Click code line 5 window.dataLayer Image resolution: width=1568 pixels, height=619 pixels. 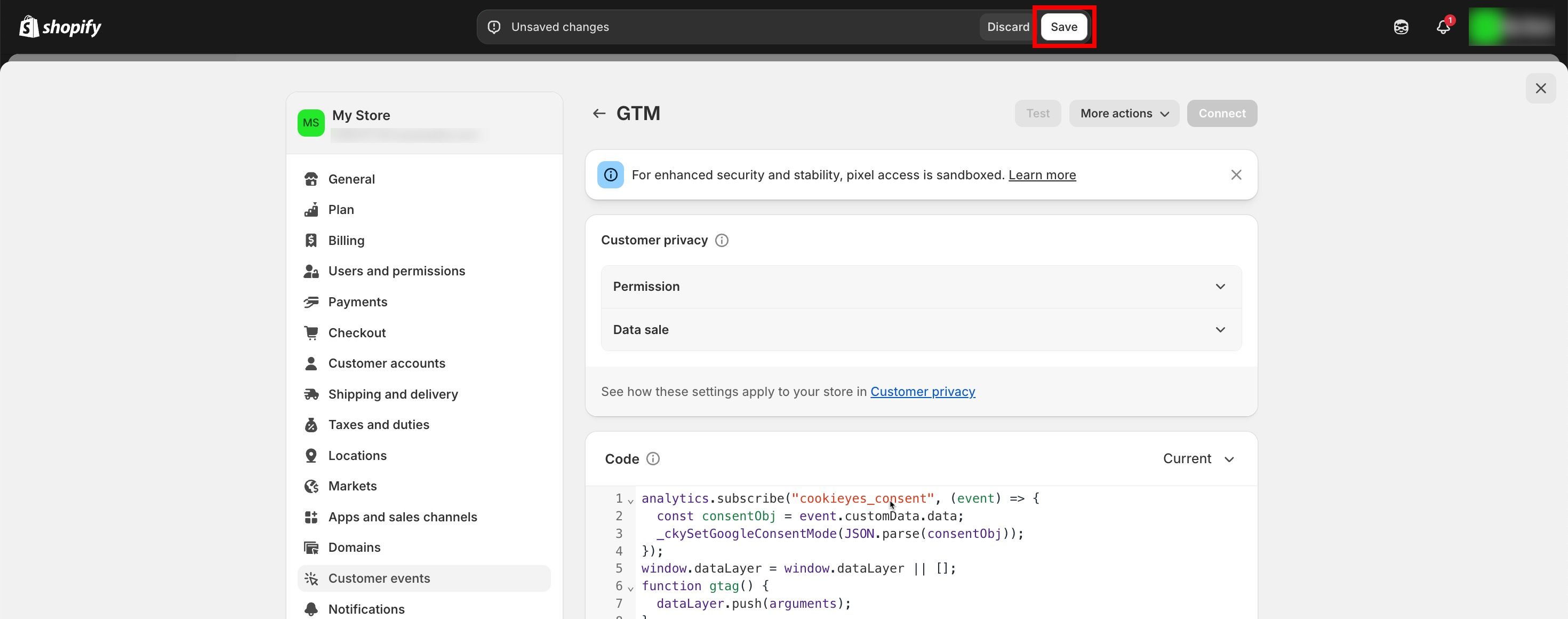click(x=798, y=568)
